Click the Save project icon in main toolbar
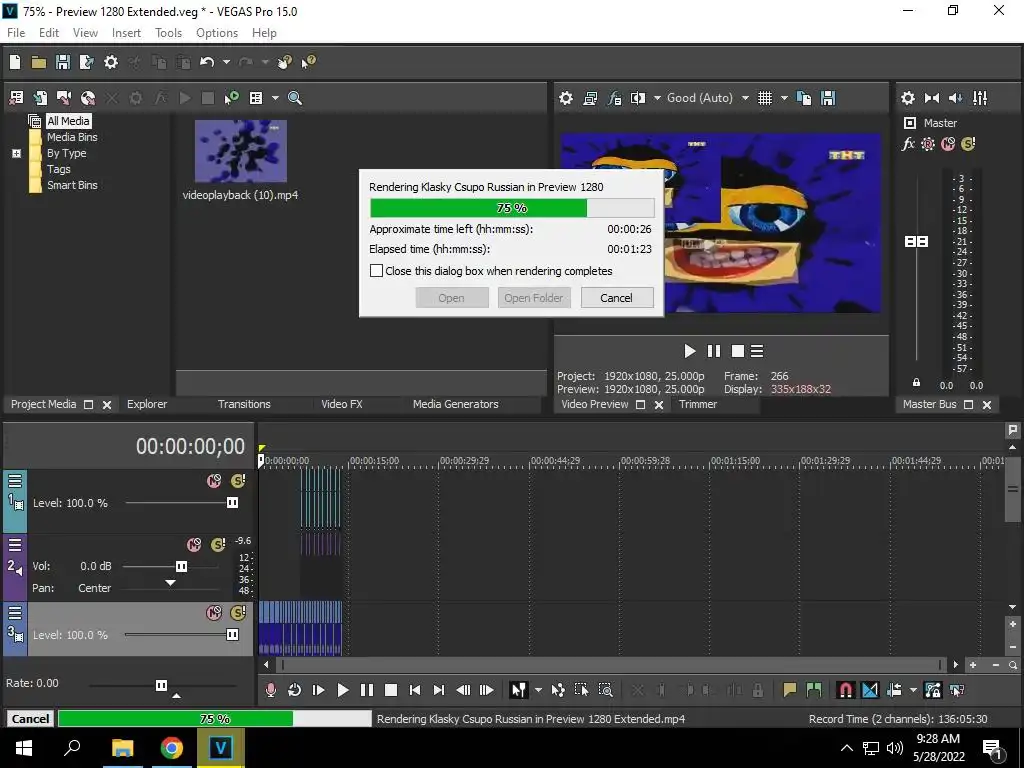Screen dimensions: 1024x768 point(63,62)
